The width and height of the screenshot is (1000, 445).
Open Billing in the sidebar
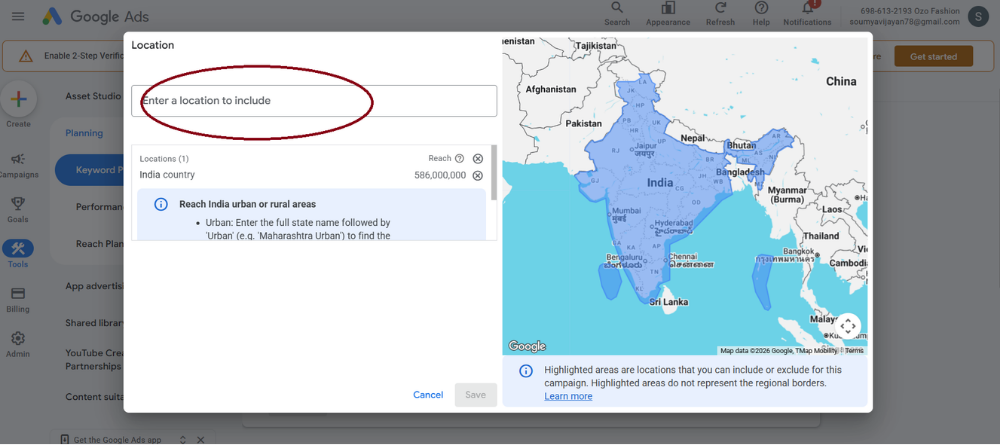[18, 300]
